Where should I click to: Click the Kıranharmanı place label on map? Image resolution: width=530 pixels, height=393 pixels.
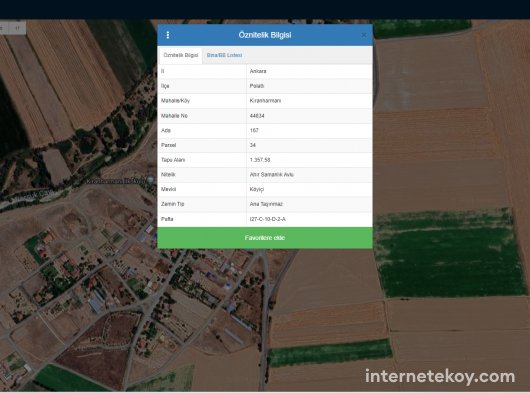click(x=116, y=181)
